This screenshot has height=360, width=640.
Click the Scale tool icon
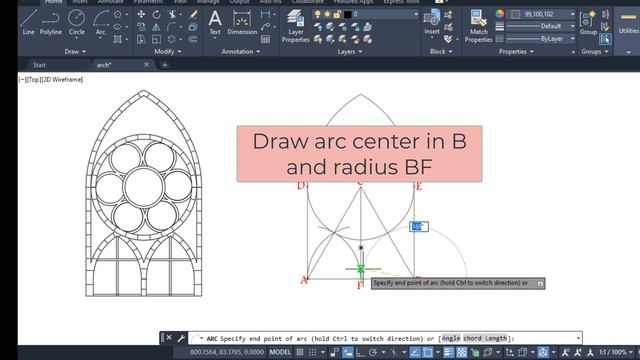coord(157,40)
